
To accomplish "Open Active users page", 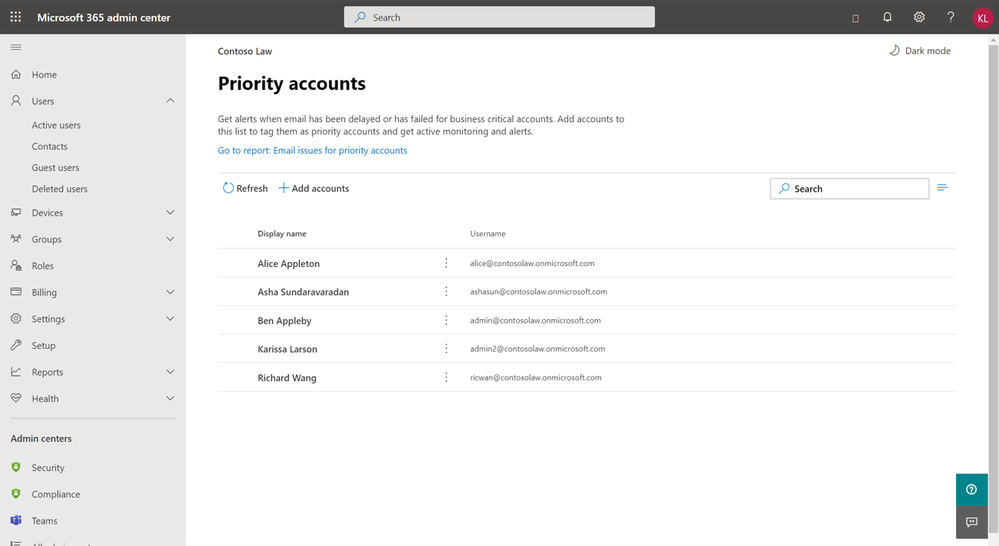I will point(56,126).
